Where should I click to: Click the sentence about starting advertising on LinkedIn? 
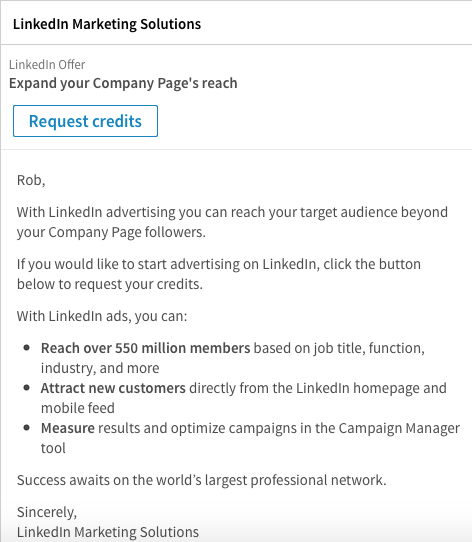tap(219, 274)
